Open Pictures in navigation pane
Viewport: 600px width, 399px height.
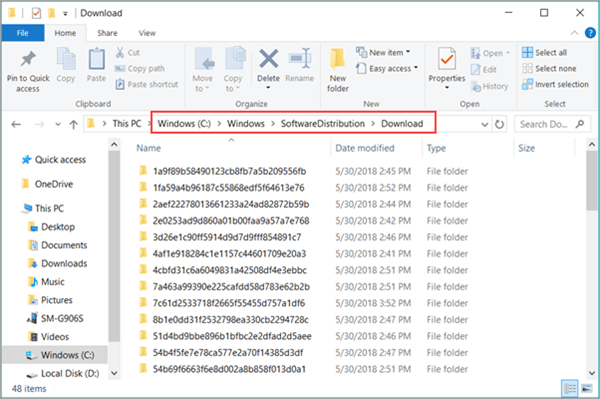pyautogui.click(x=50, y=300)
